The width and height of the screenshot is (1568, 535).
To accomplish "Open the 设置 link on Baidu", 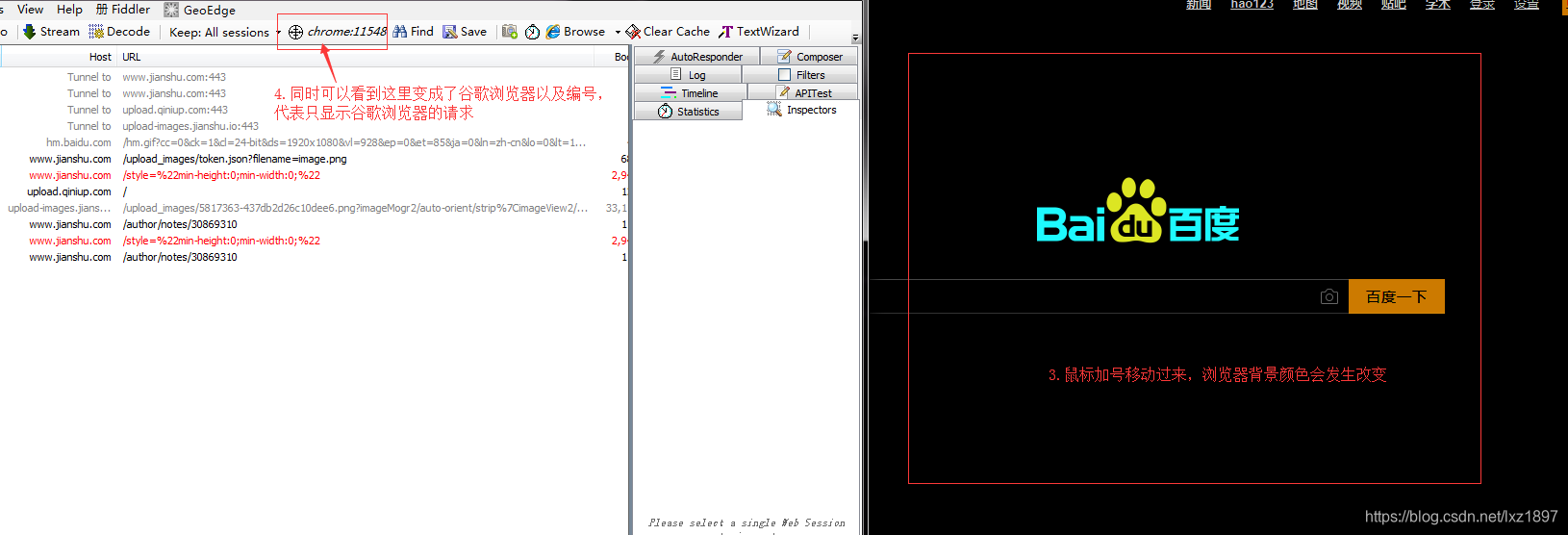I will coord(1527,5).
